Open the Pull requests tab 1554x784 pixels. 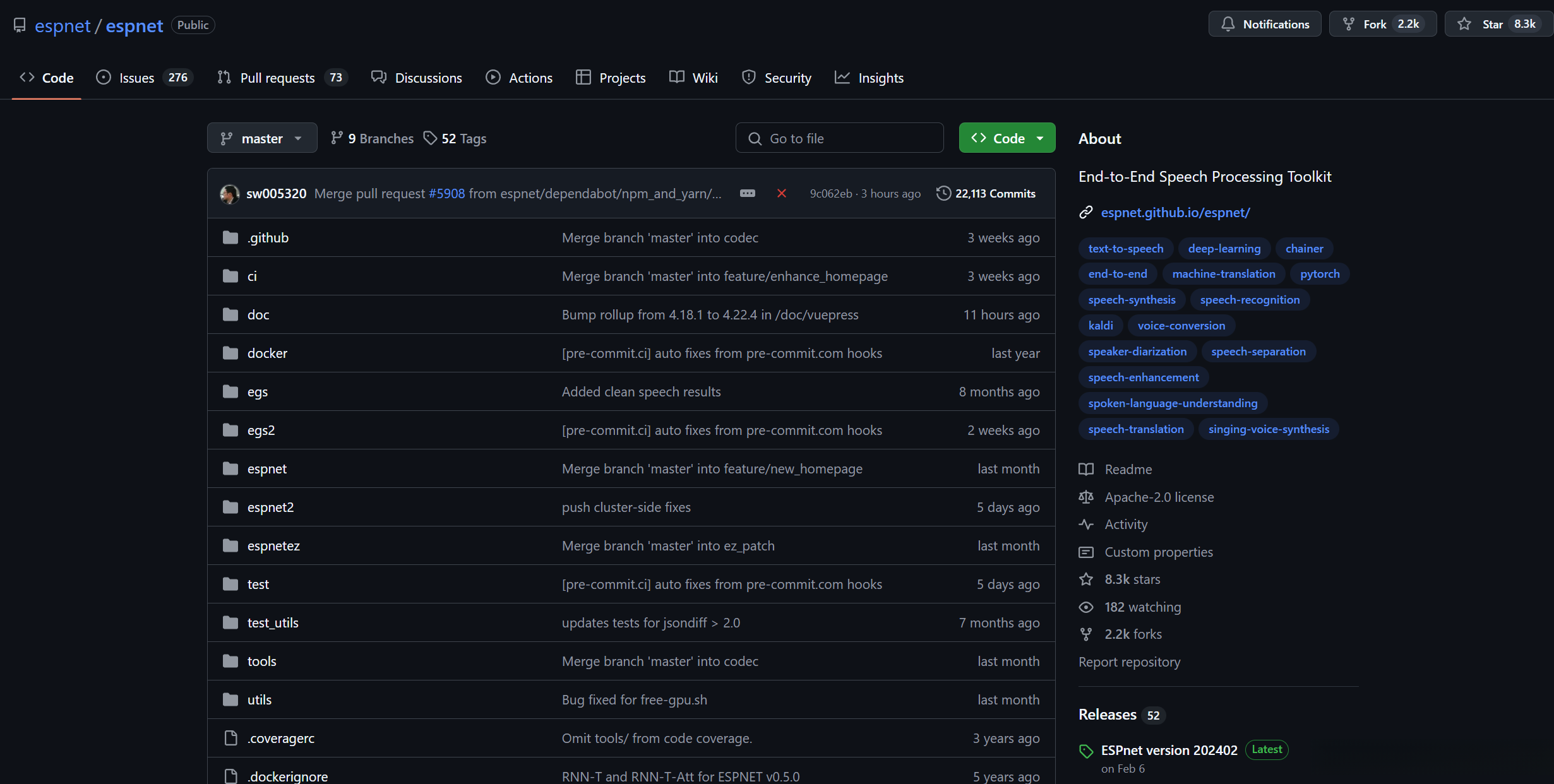pyautogui.click(x=277, y=78)
